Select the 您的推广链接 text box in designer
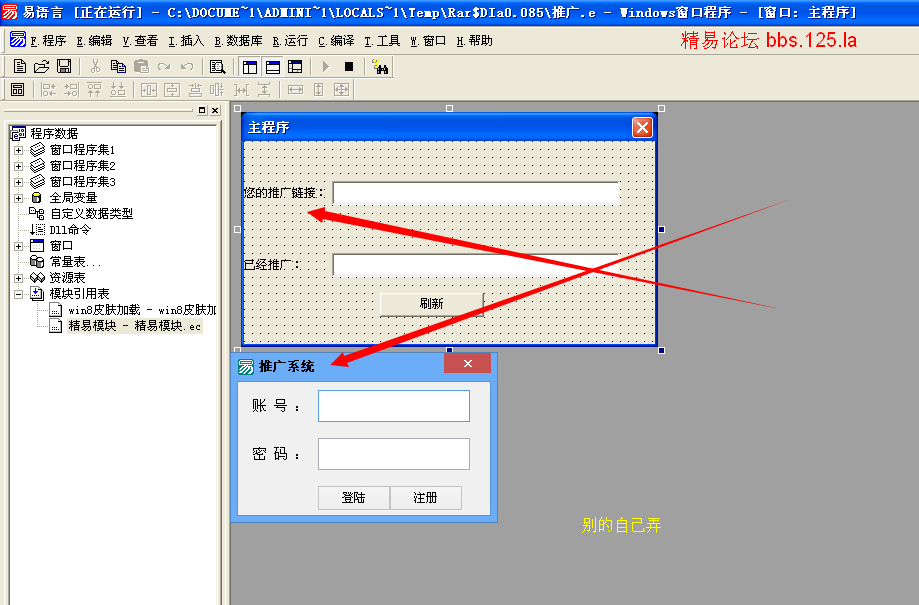Image resolution: width=919 pixels, height=605 pixels. point(476,193)
